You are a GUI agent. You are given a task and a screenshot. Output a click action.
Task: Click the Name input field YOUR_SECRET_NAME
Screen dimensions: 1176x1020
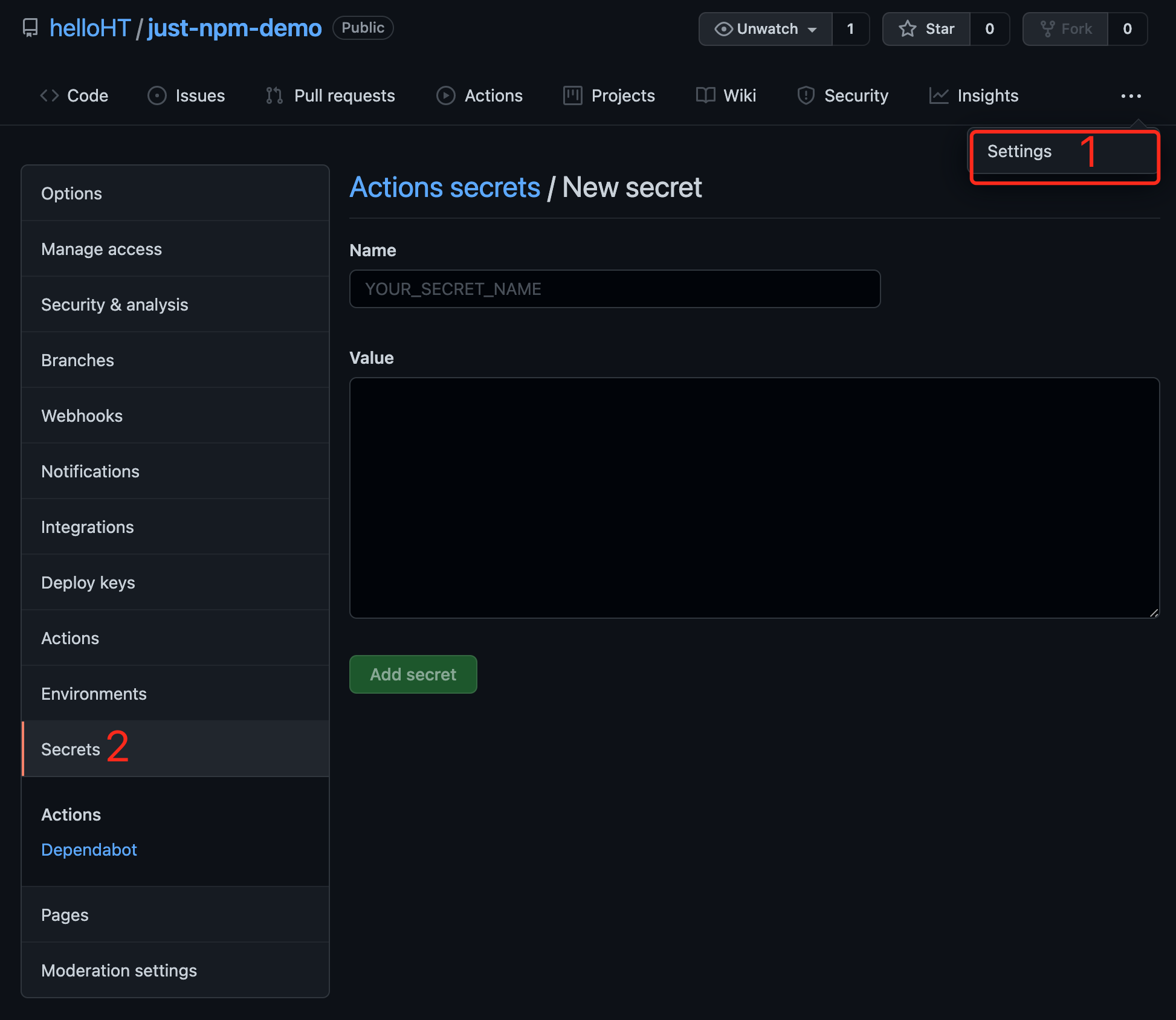[615, 289]
